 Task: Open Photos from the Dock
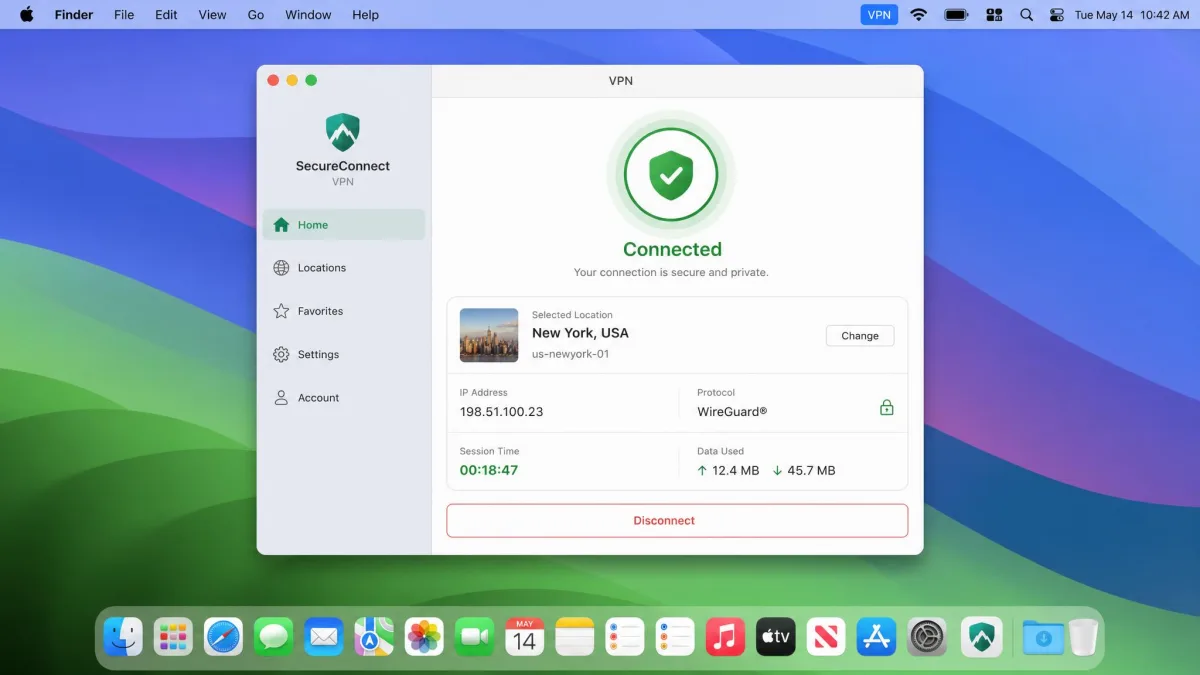424,636
